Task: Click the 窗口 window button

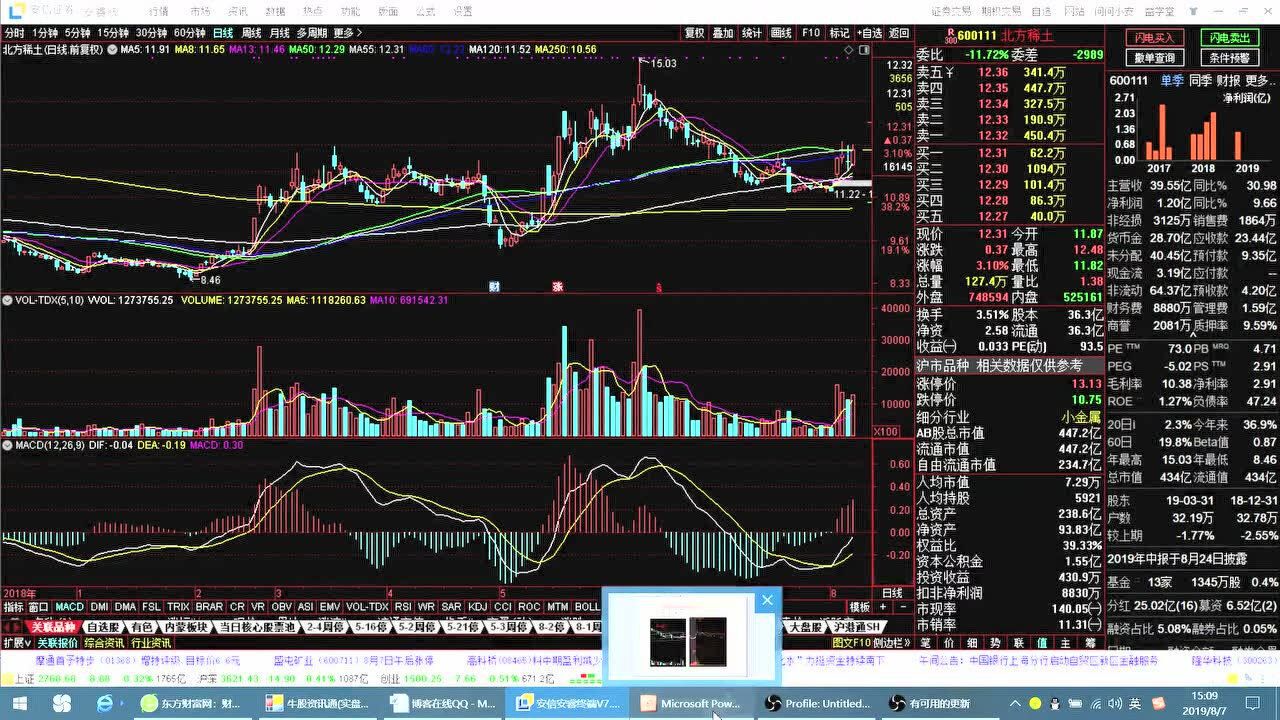Action: pos(39,607)
